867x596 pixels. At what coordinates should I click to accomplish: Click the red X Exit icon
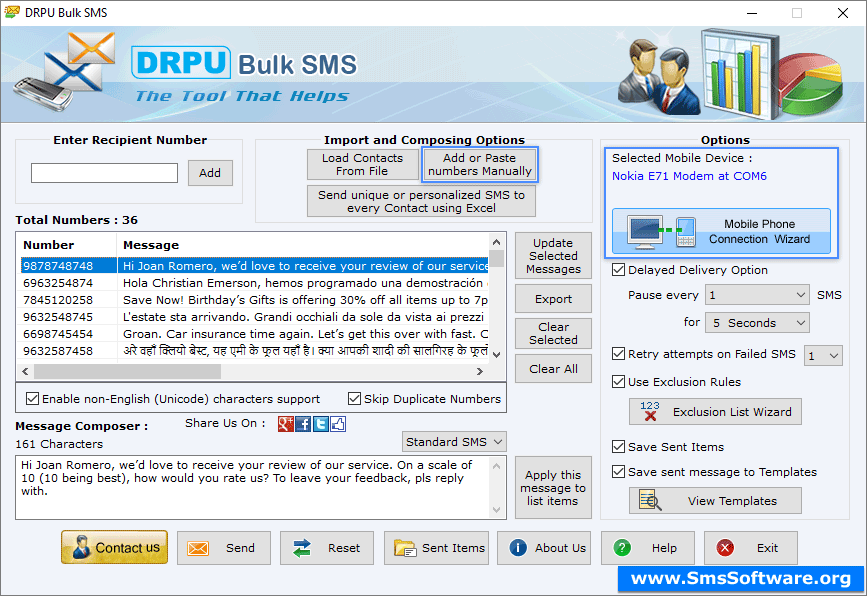click(x=725, y=548)
